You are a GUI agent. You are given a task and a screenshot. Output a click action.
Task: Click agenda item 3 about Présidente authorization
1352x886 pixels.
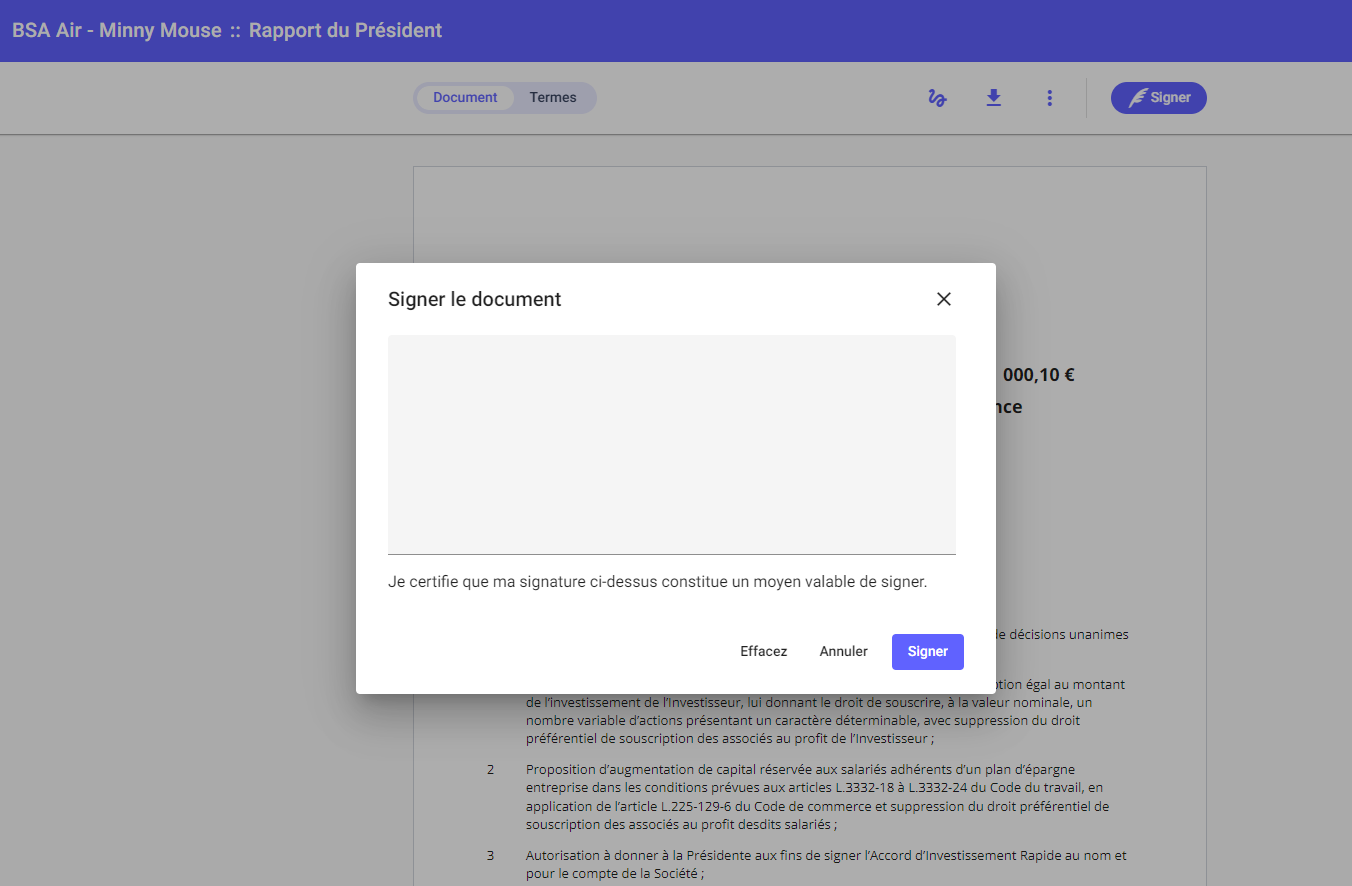point(825,864)
